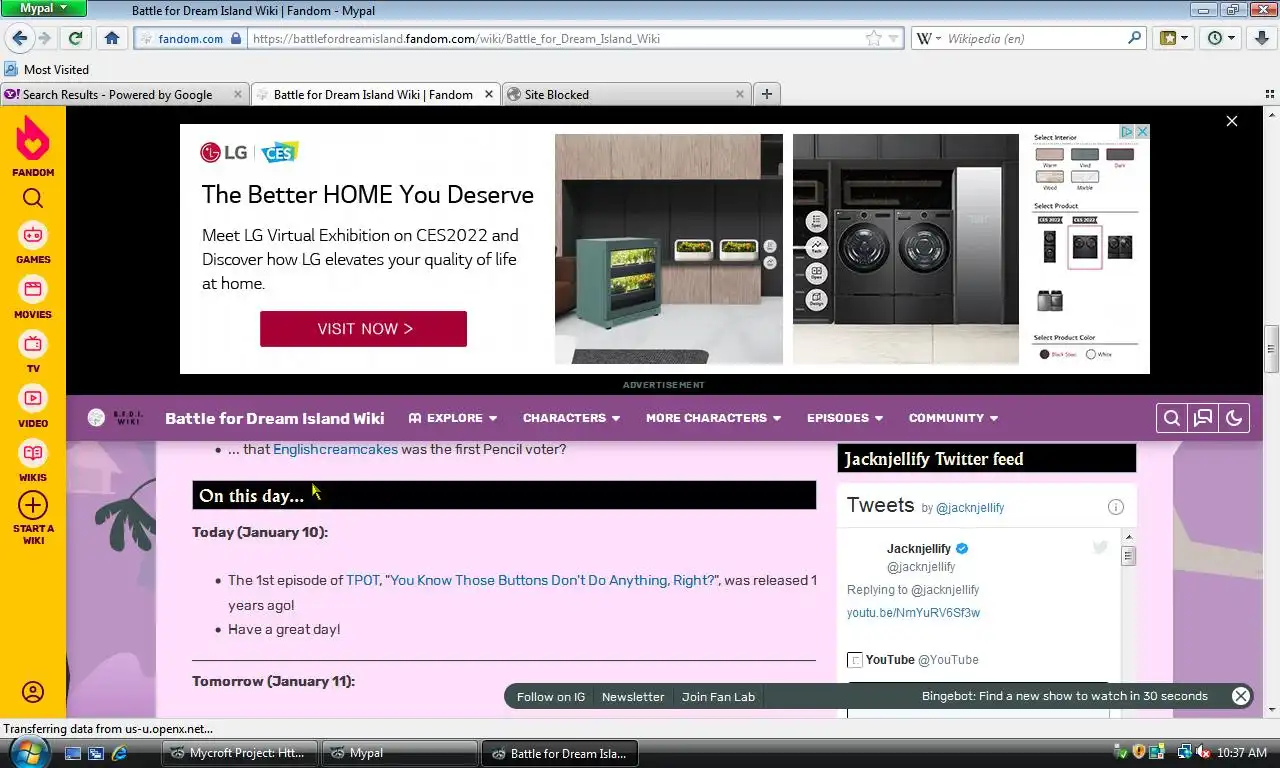The width and height of the screenshot is (1280, 768).
Task: Select the Battle for Dream Island Wiki tab
Action: point(373,94)
